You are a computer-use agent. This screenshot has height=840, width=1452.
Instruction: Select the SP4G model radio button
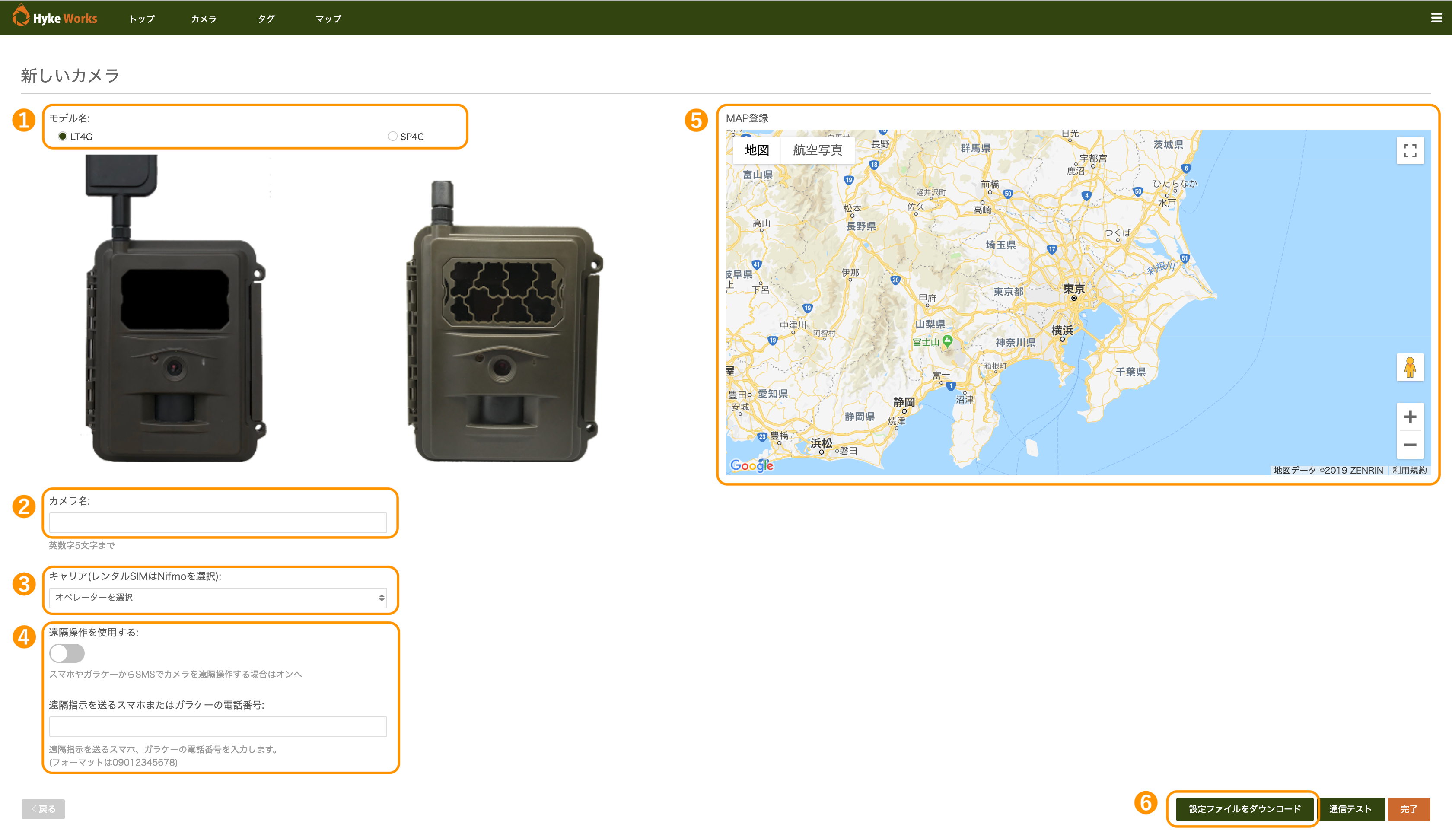392,137
